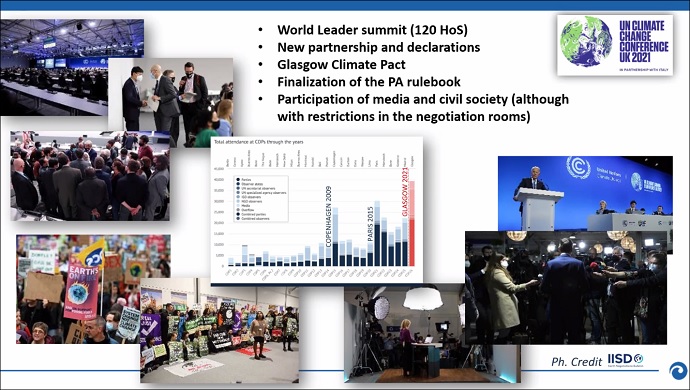Click the red Glasgow attendance bar in the chart

[412, 223]
